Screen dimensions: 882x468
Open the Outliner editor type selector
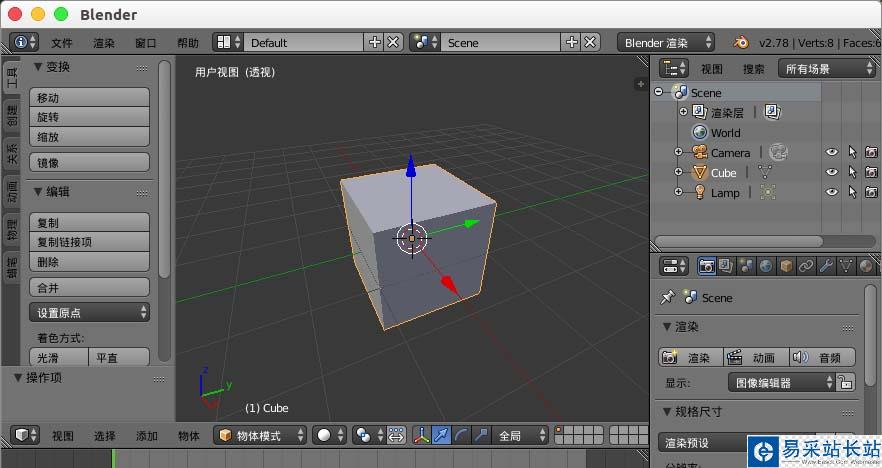(674, 69)
